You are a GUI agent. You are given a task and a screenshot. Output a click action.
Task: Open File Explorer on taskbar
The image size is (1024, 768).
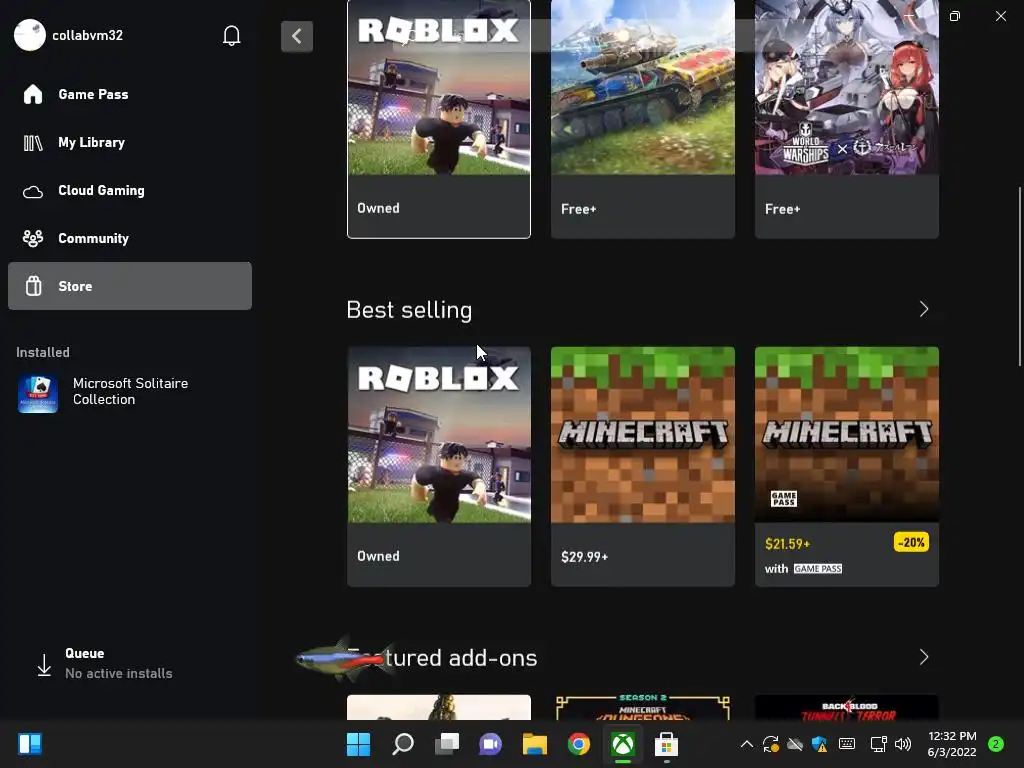click(x=534, y=744)
